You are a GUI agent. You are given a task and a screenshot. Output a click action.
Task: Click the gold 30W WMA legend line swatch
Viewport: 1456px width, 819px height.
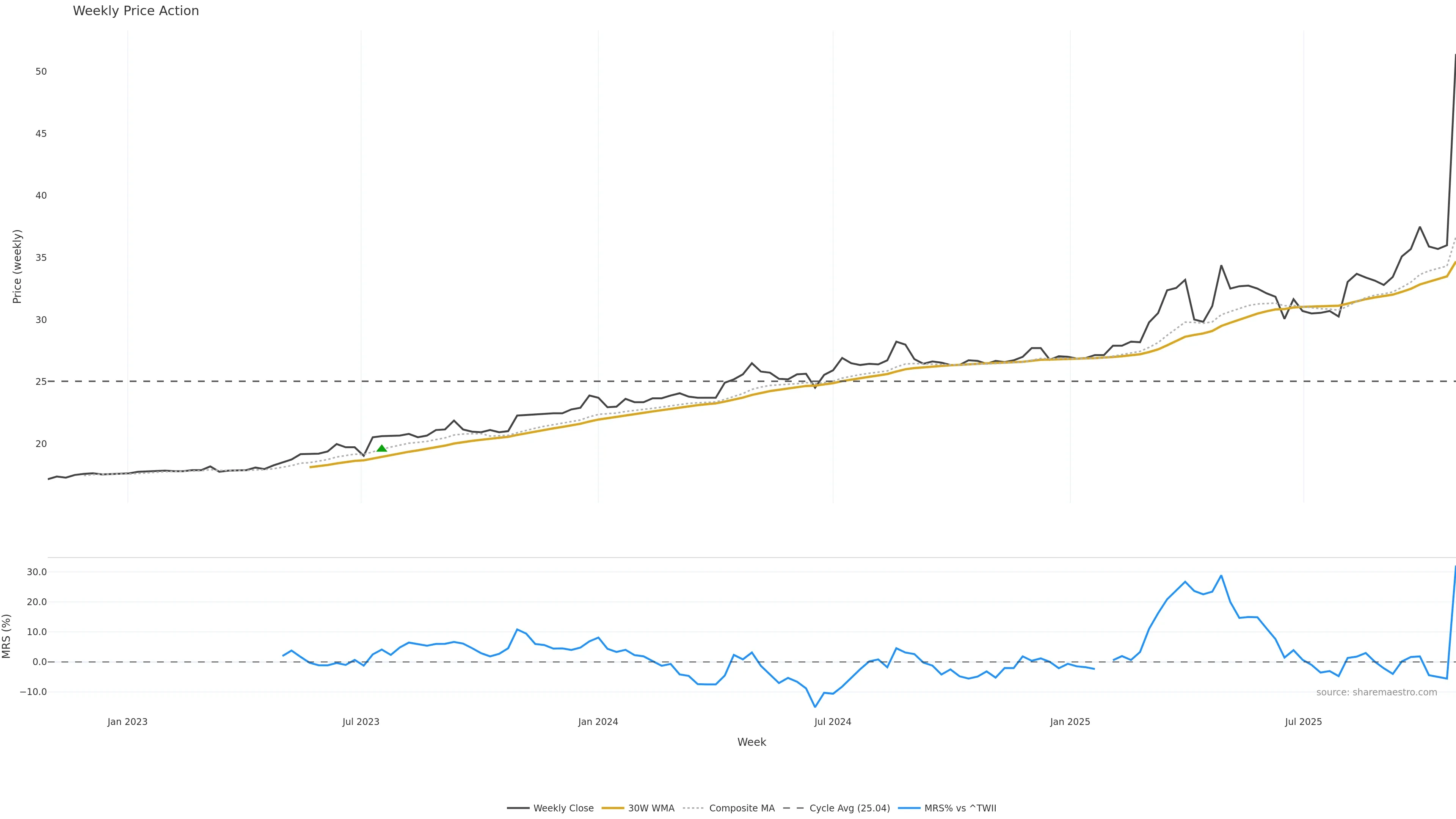click(x=613, y=808)
